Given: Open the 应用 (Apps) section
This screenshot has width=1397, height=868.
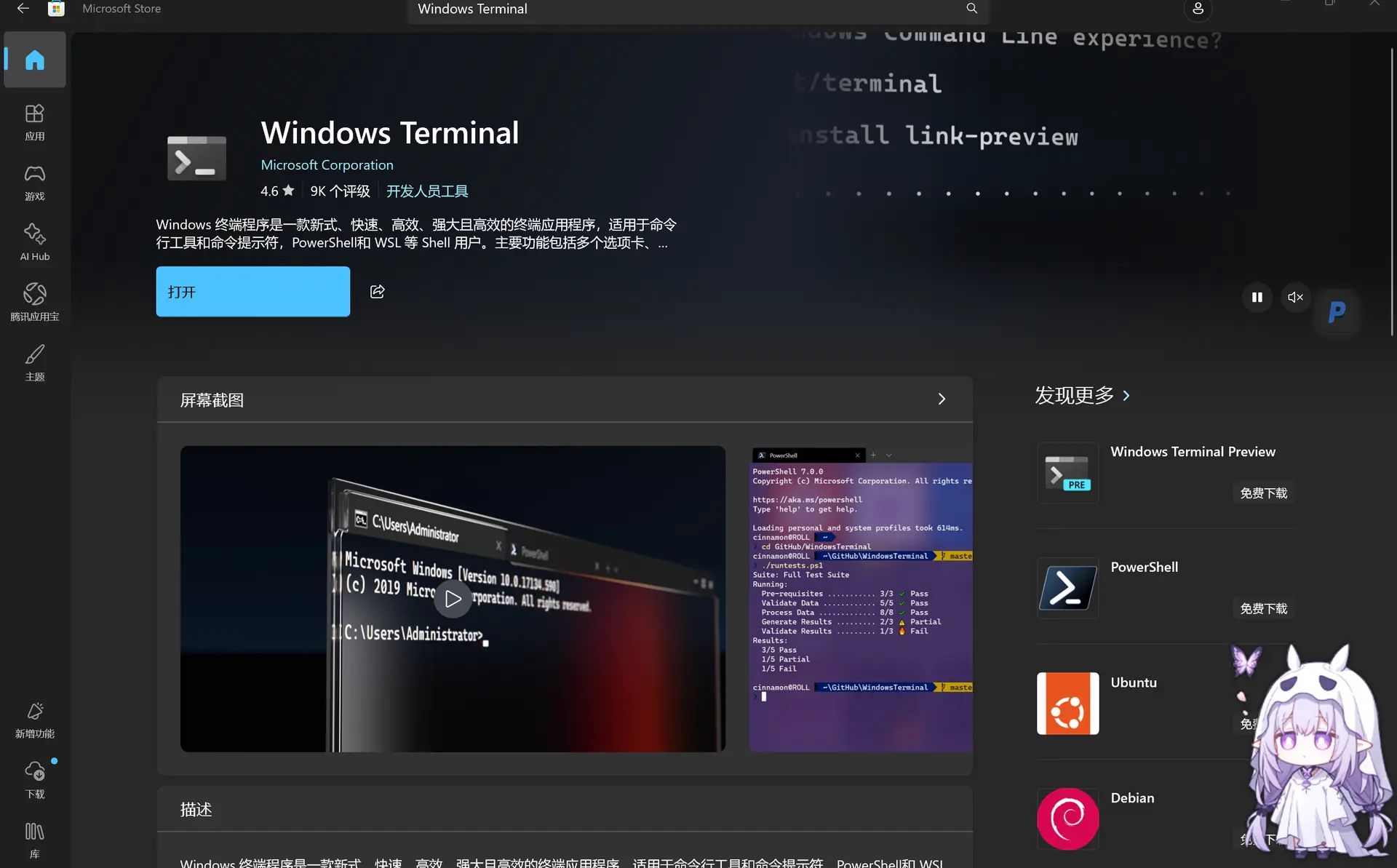Looking at the screenshot, I should click(35, 122).
